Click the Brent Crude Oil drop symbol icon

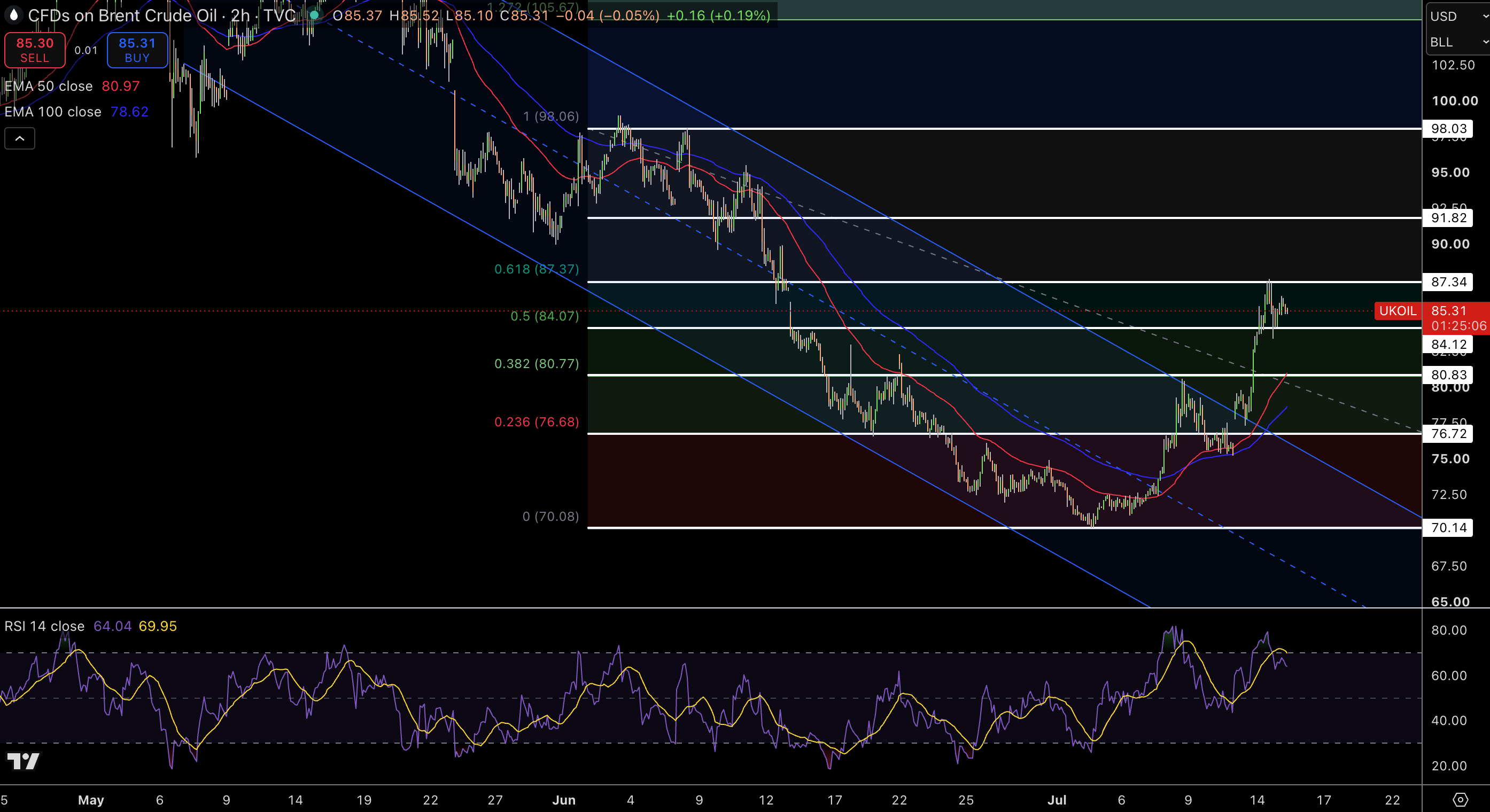[13, 15]
